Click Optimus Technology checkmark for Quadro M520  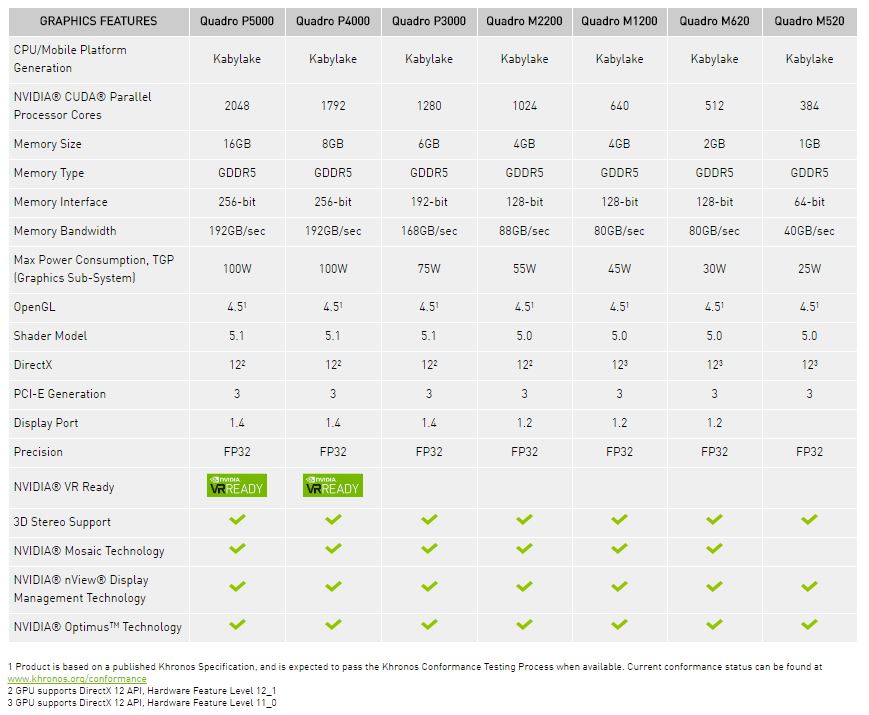[809, 625]
